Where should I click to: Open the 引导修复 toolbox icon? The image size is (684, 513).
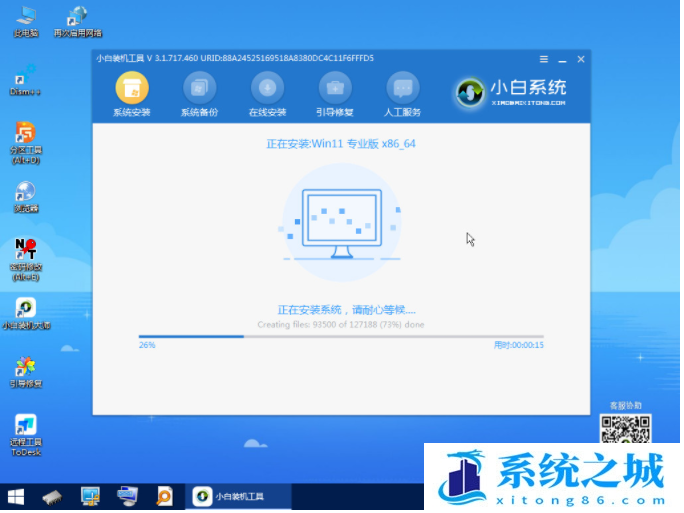coord(335,95)
